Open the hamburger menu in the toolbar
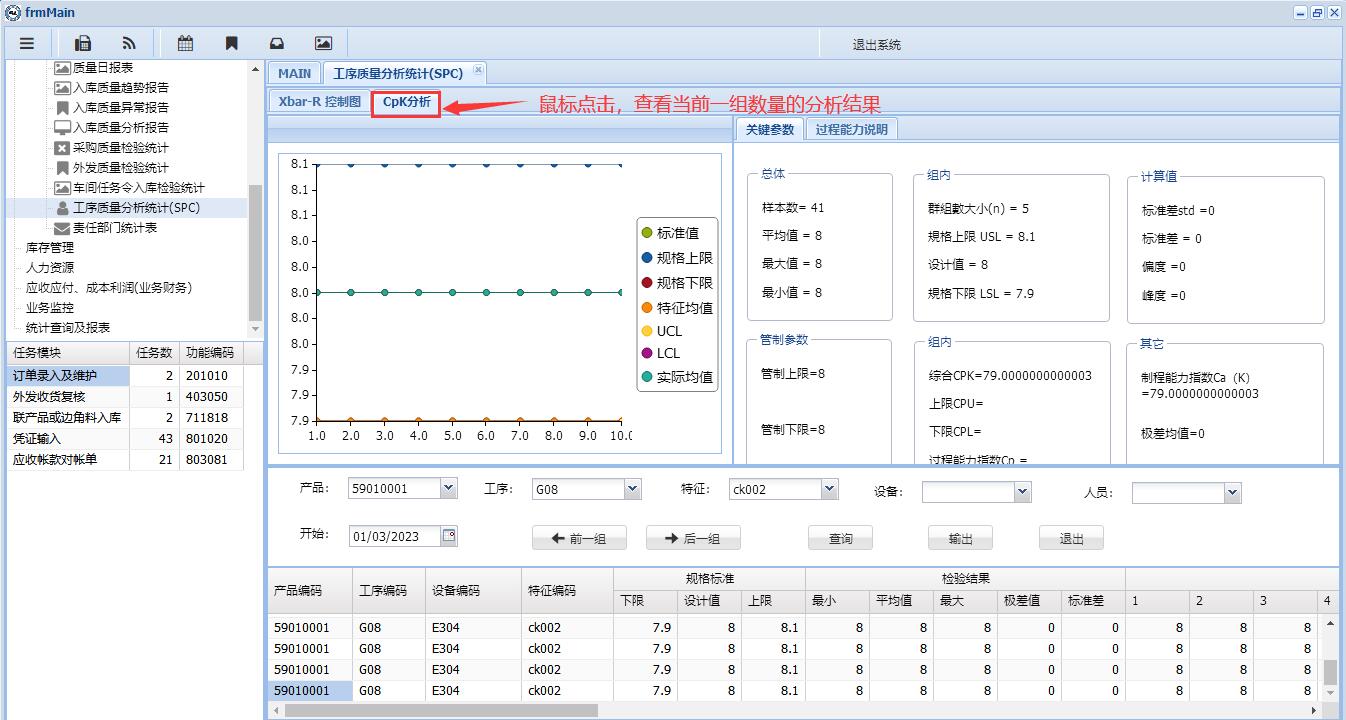1346x720 pixels. (27, 43)
